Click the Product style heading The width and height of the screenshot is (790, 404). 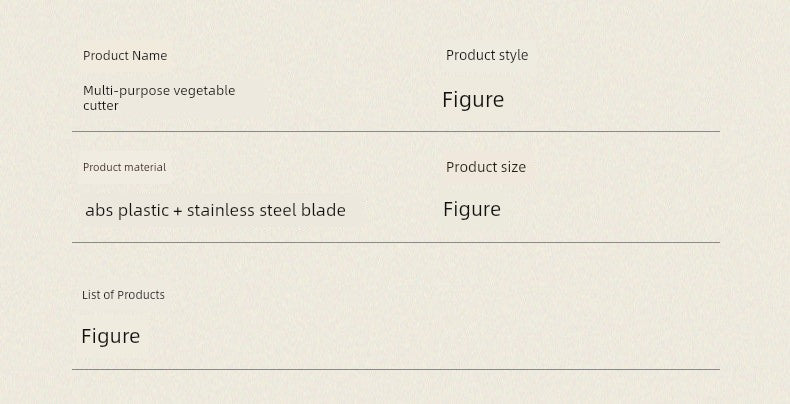click(487, 55)
